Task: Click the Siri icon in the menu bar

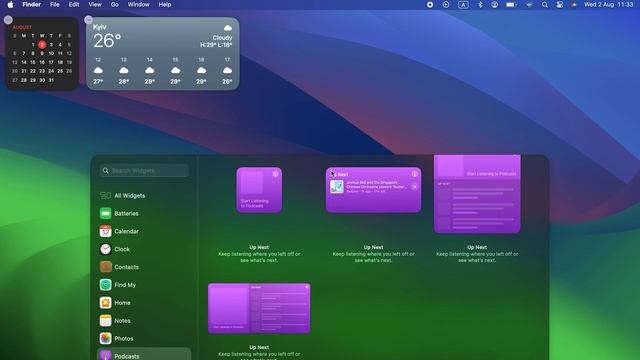Action: point(574,4)
